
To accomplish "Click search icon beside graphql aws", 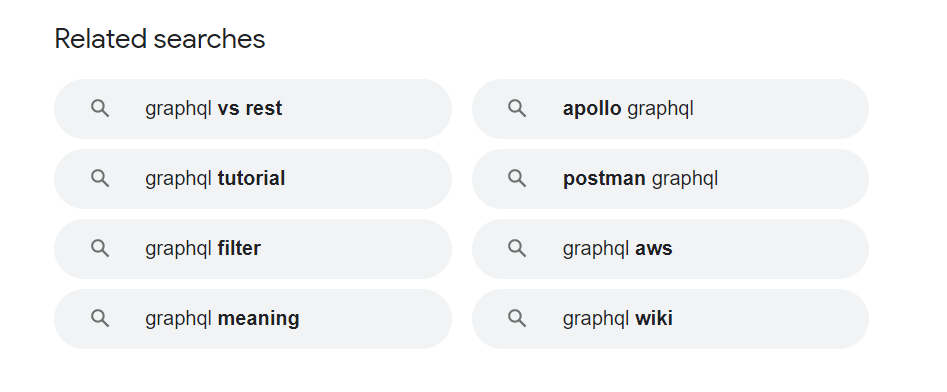I will pos(517,249).
